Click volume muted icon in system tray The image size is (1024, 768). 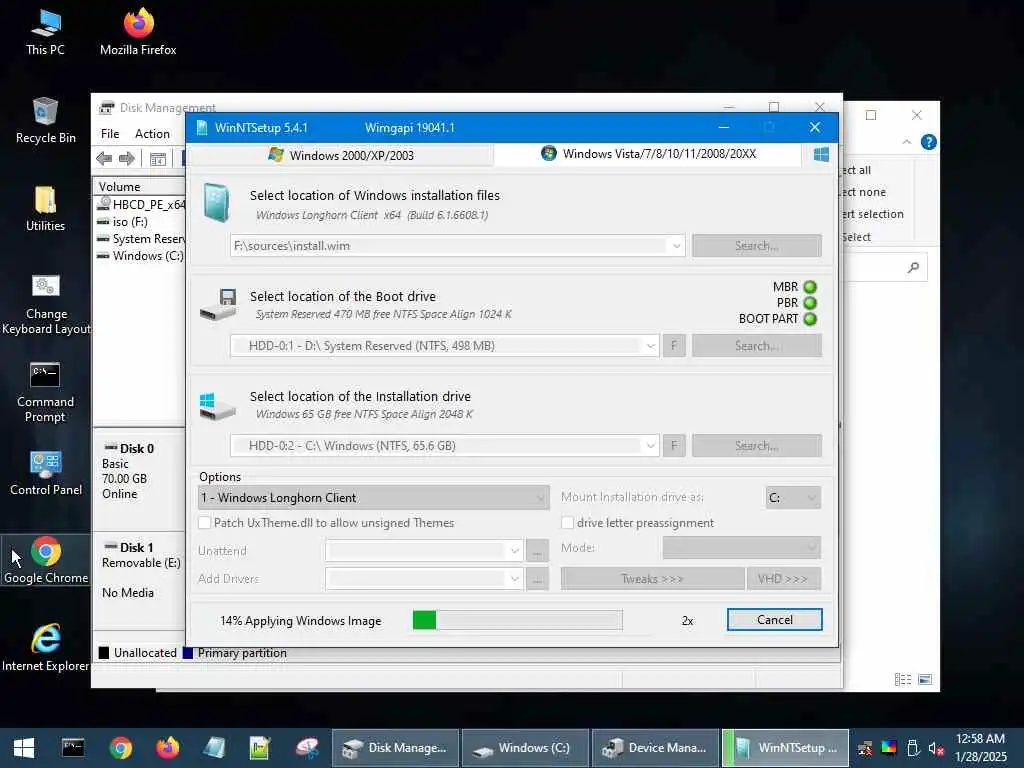(936, 749)
